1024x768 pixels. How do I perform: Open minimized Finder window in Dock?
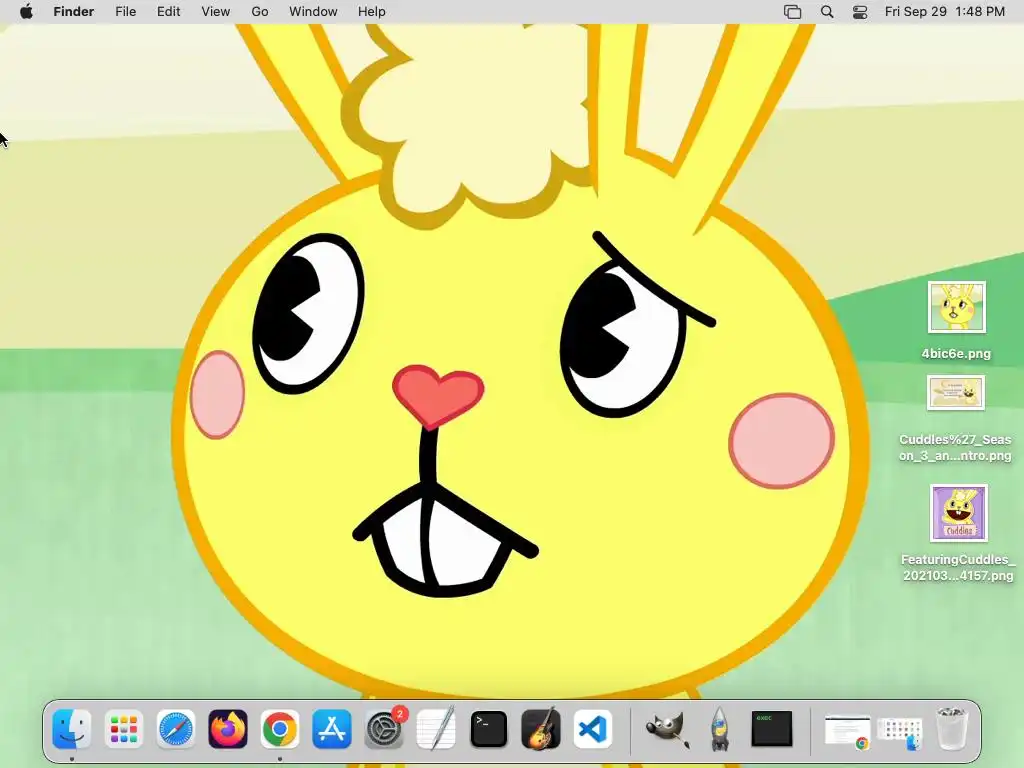click(x=900, y=733)
